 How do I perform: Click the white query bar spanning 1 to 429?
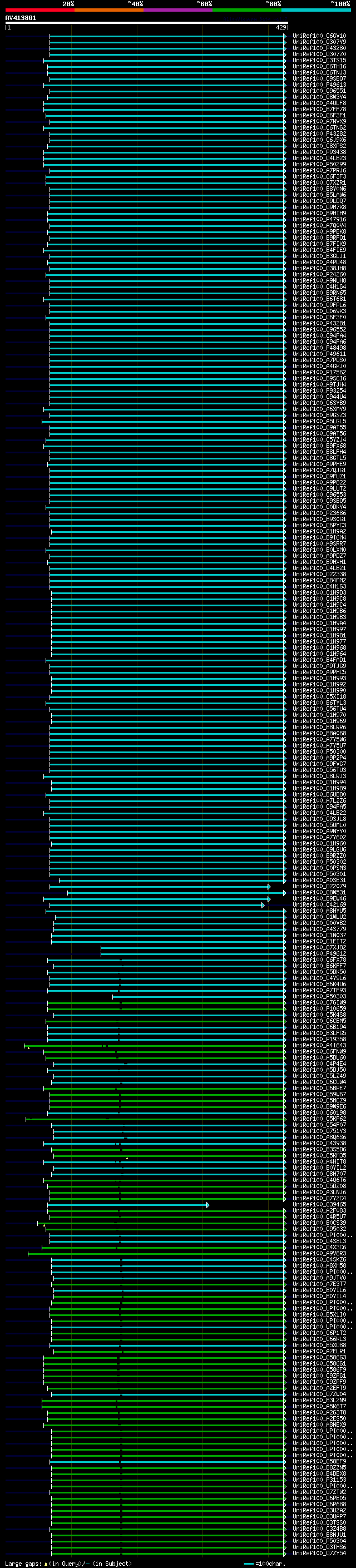(147, 23)
